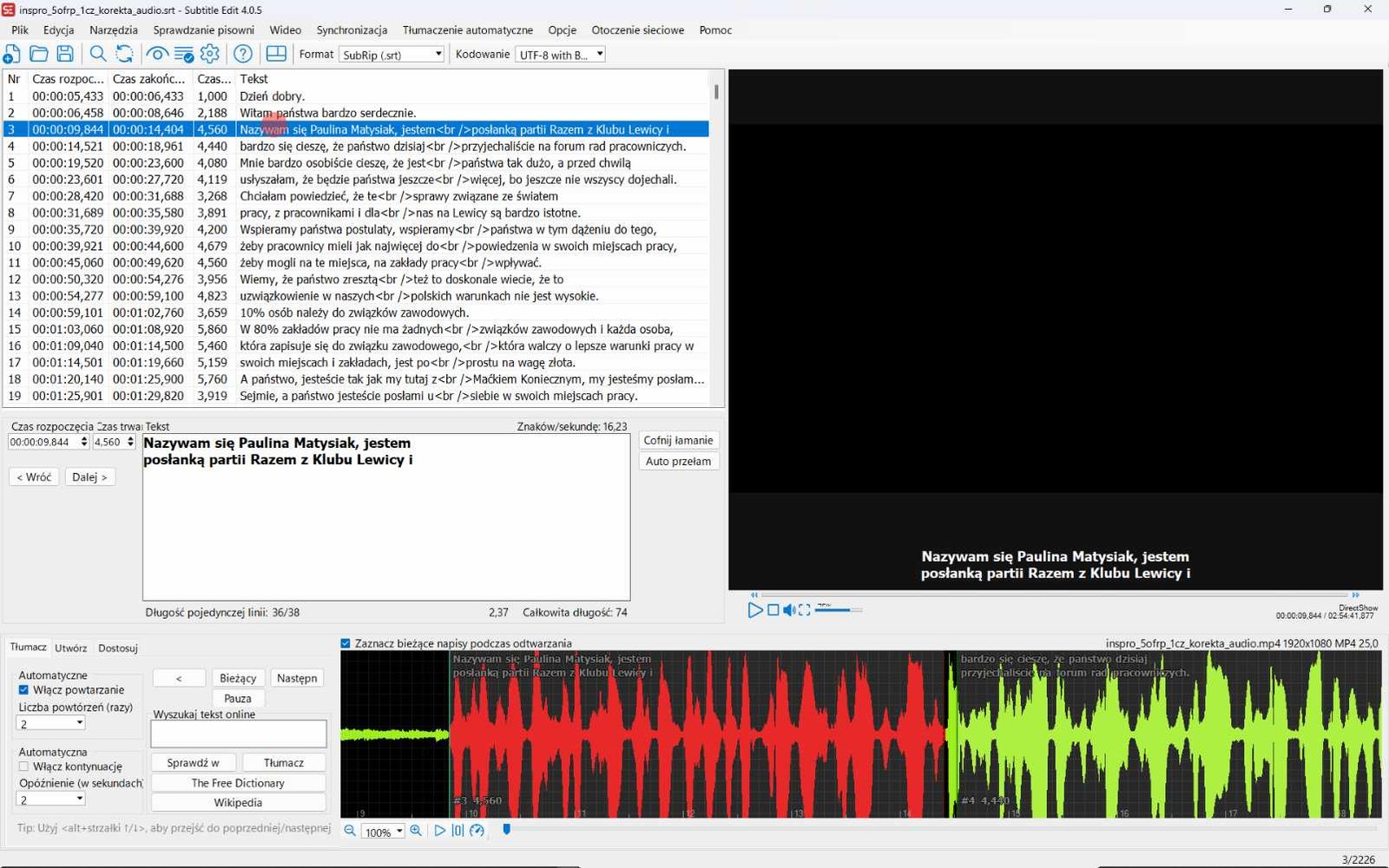The image size is (1389, 868).
Task: Open the Narzędzia menu
Action: pyautogui.click(x=114, y=30)
